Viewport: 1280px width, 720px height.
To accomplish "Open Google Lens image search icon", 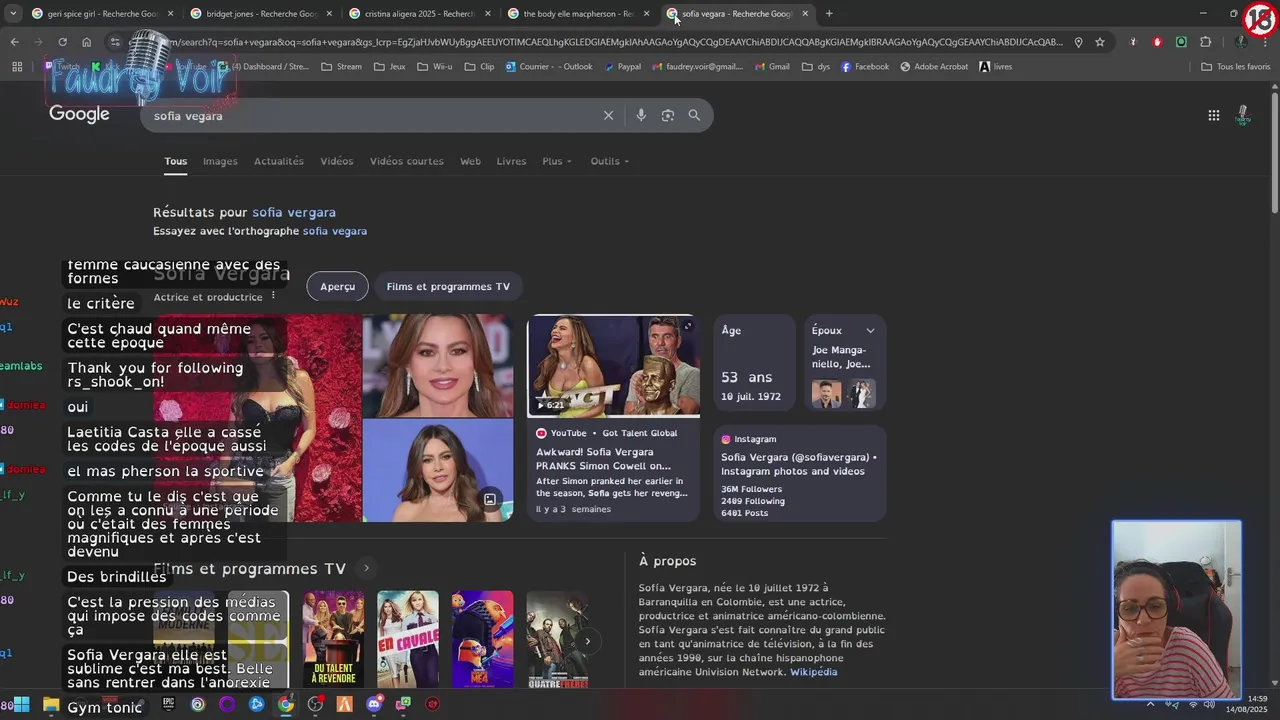I will tap(668, 115).
